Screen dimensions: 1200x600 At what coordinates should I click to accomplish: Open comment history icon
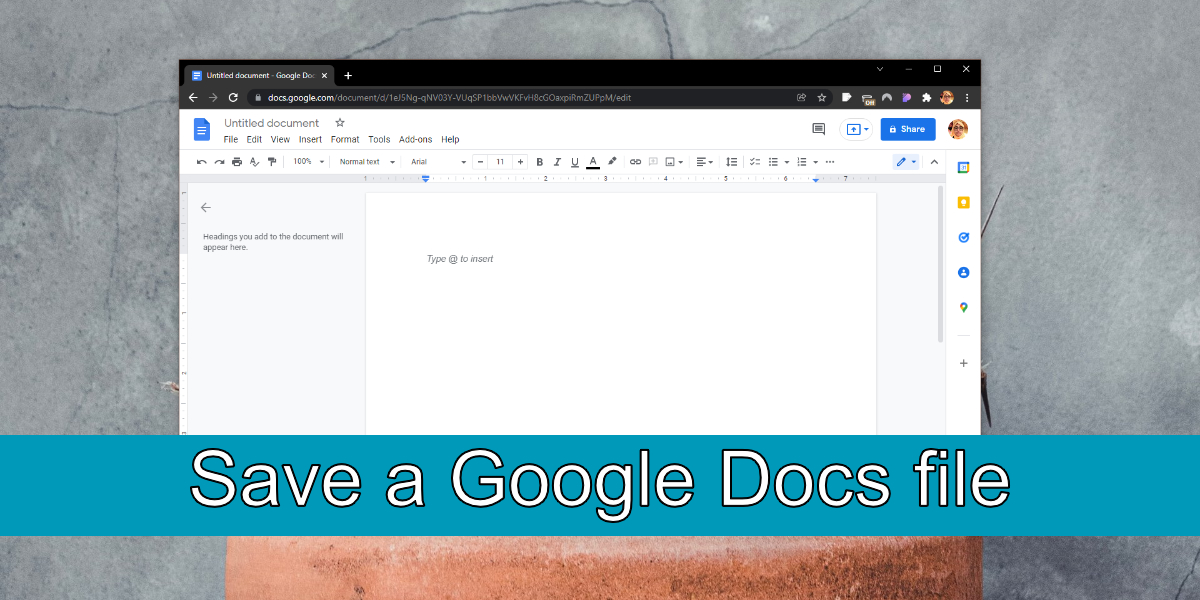coord(819,129)
